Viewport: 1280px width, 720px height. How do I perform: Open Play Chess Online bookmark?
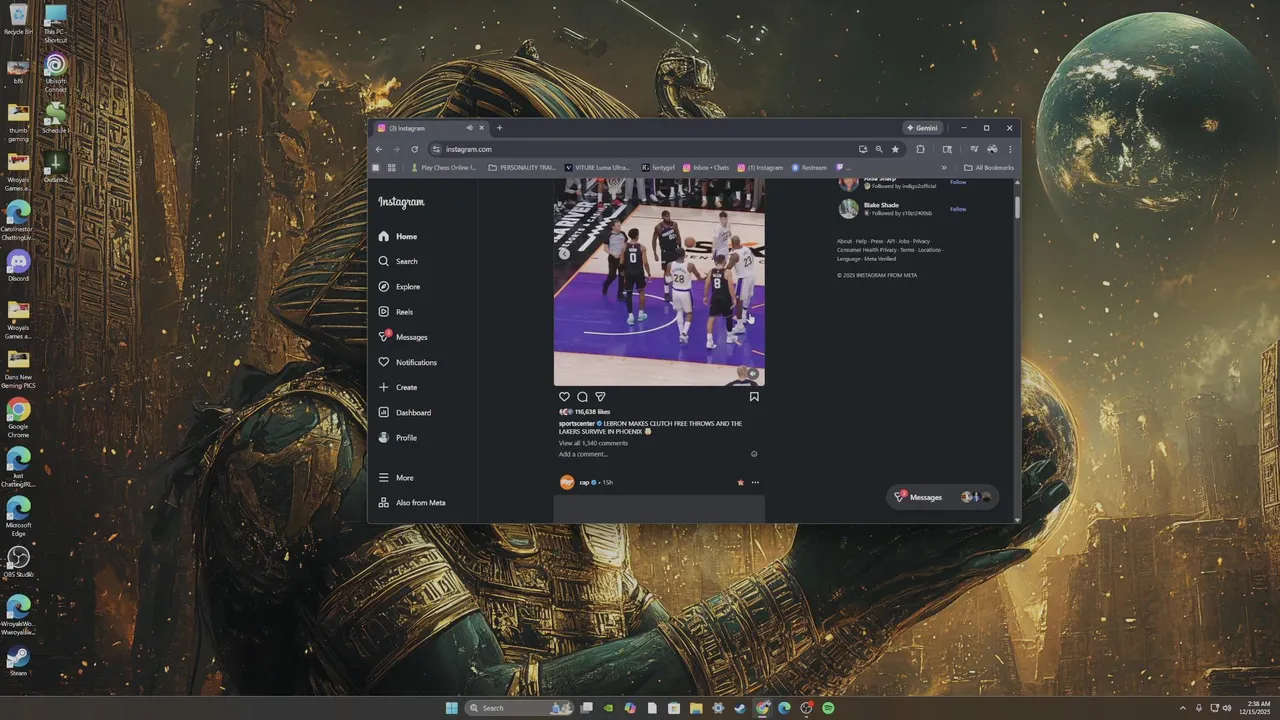point(442,168)
